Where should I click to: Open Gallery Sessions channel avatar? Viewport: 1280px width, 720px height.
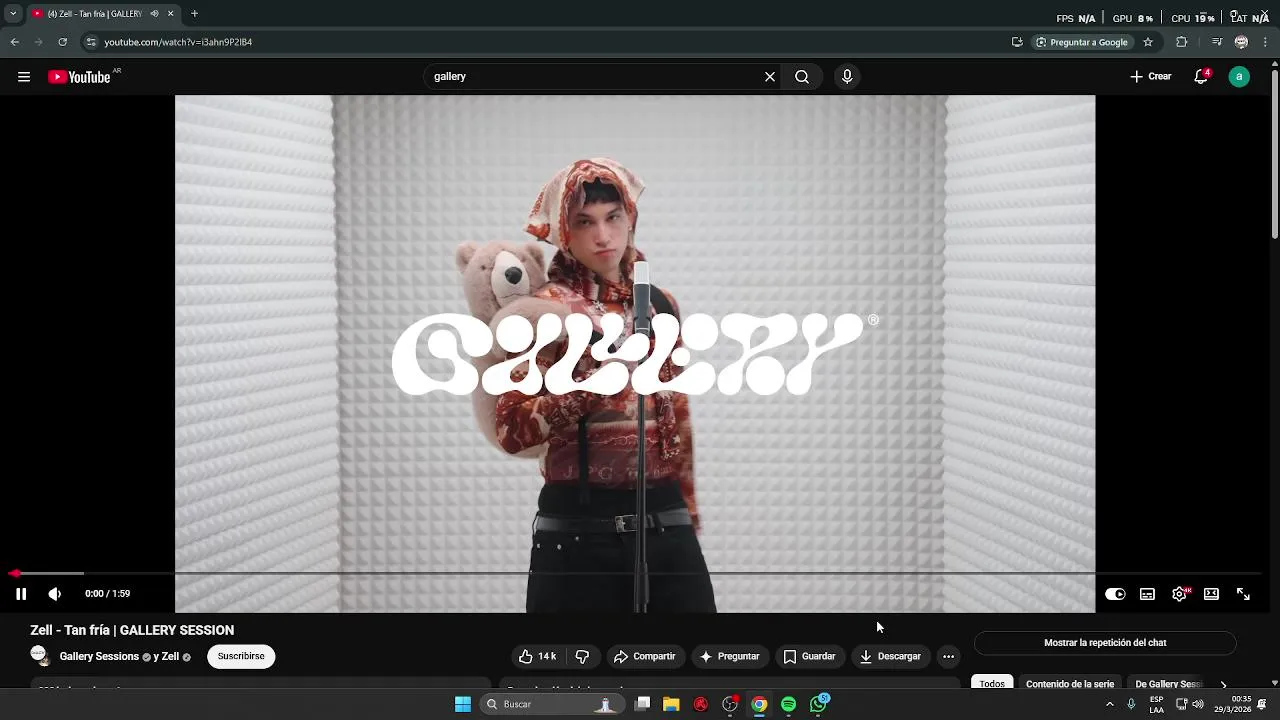click(x=40, y=656)
